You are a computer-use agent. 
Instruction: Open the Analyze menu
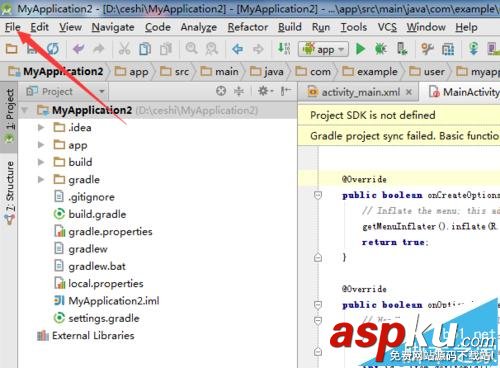pos(199,27)
